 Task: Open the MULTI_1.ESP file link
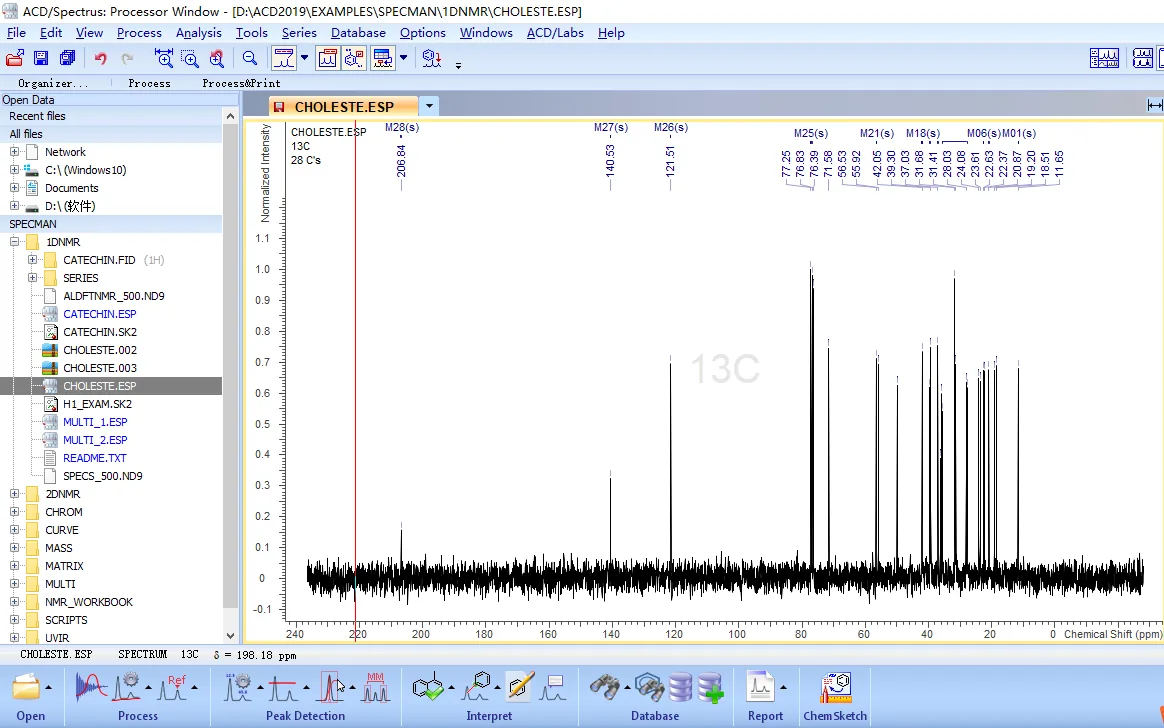(x=95, y=422)
